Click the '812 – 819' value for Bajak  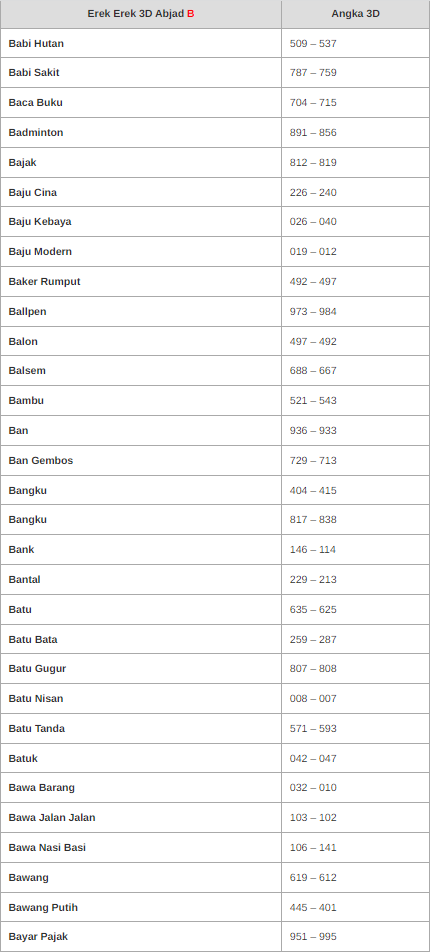[313, 163]
